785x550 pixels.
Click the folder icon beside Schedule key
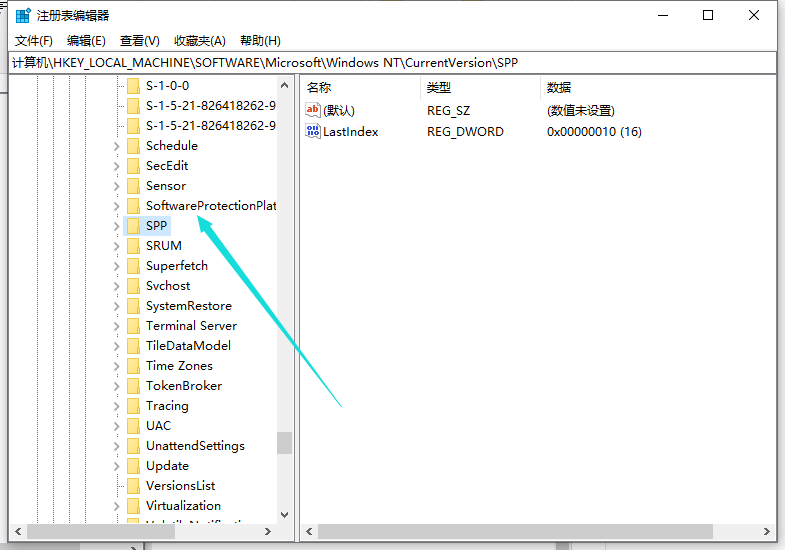tap(132, 146)
